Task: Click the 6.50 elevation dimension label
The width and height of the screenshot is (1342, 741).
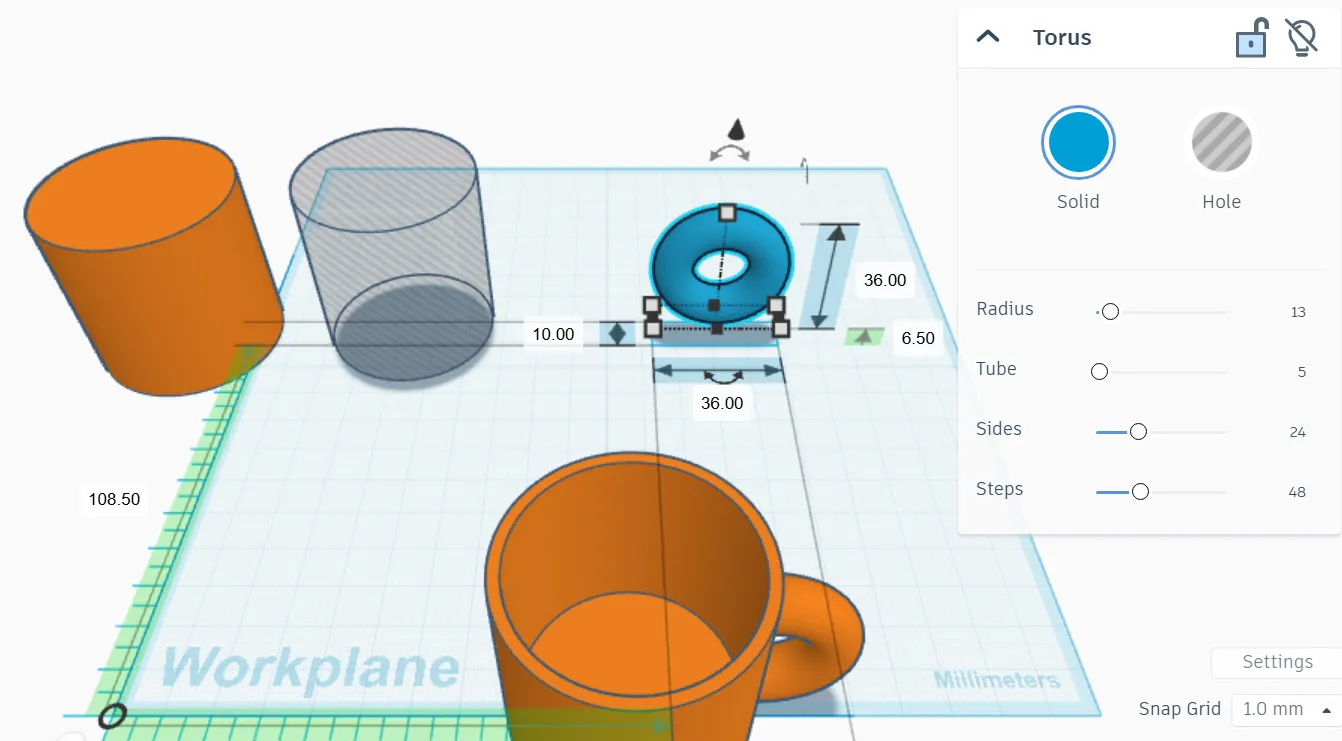Action: pos(917,338)
